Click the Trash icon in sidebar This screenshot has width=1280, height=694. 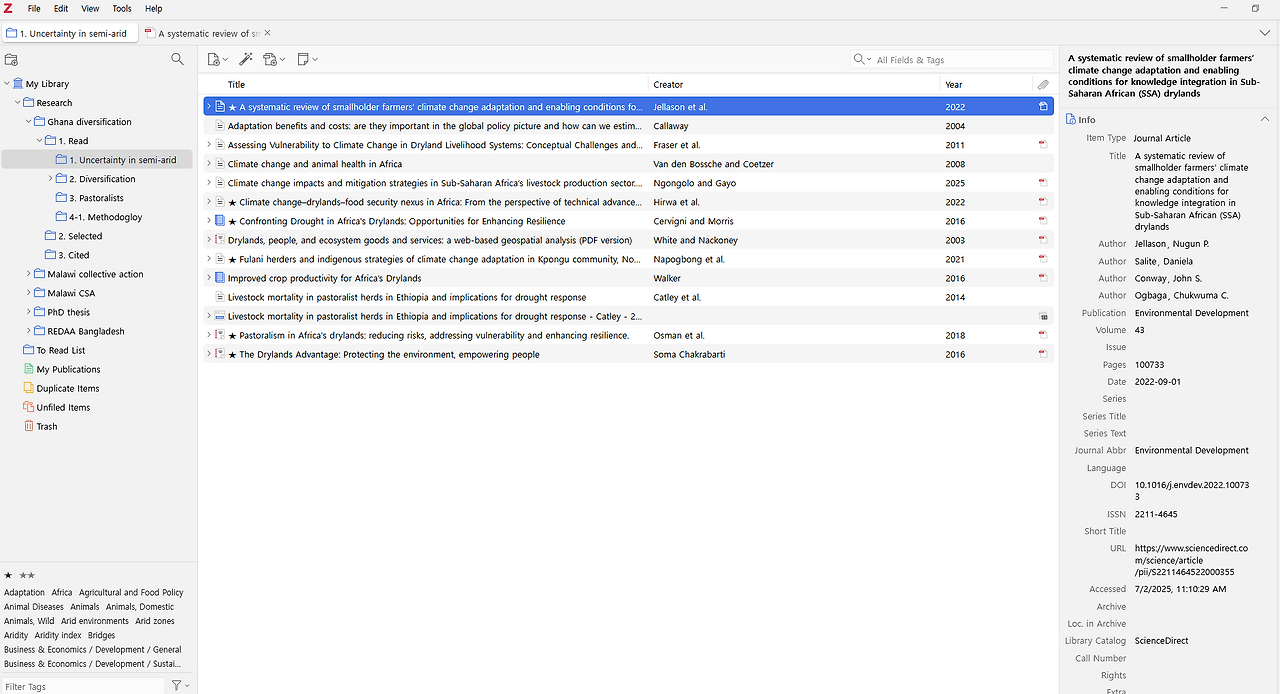[29, 426]
